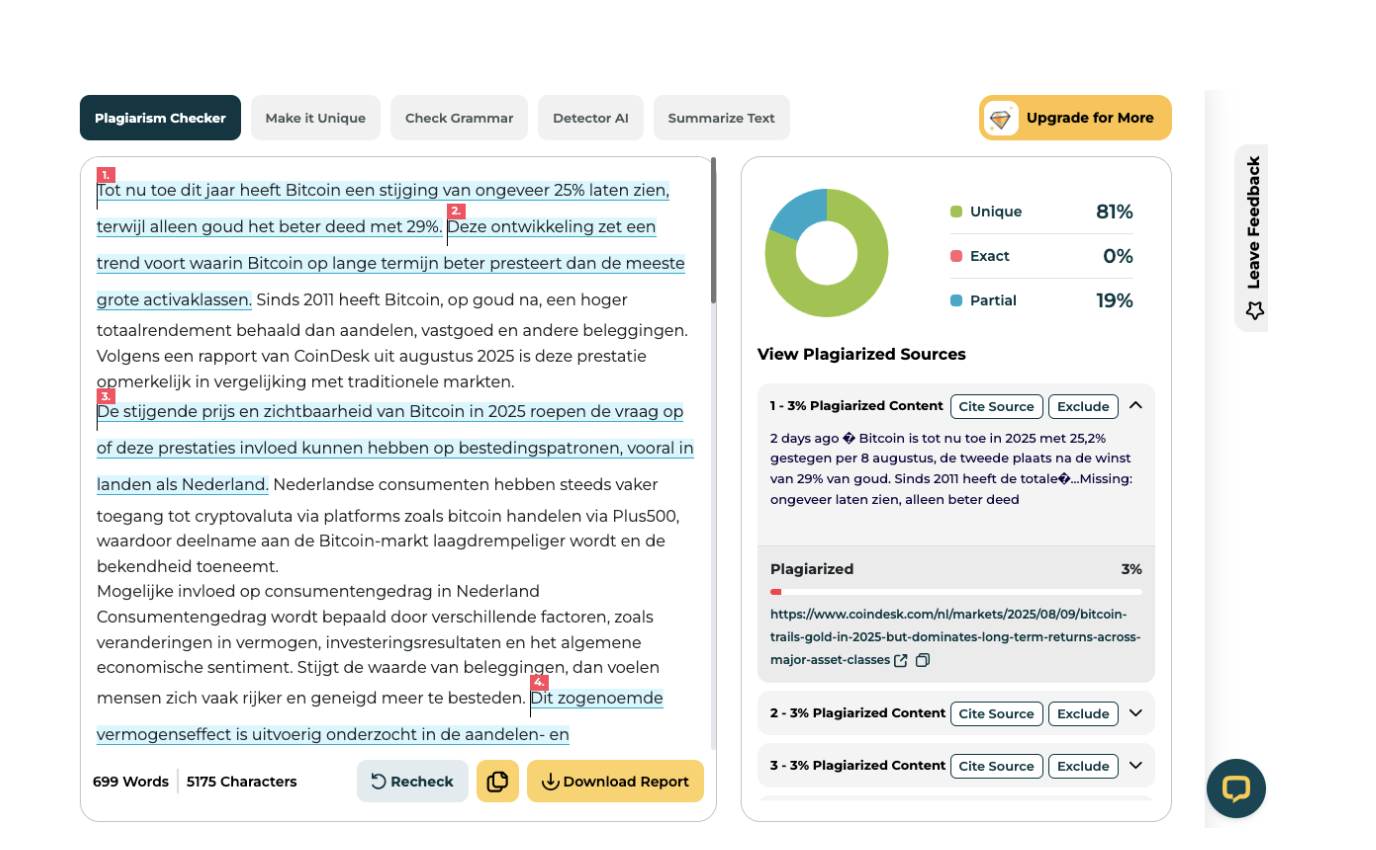Expand the 3 - 3% Plagiarized Content section

(x=1135, y=765)
